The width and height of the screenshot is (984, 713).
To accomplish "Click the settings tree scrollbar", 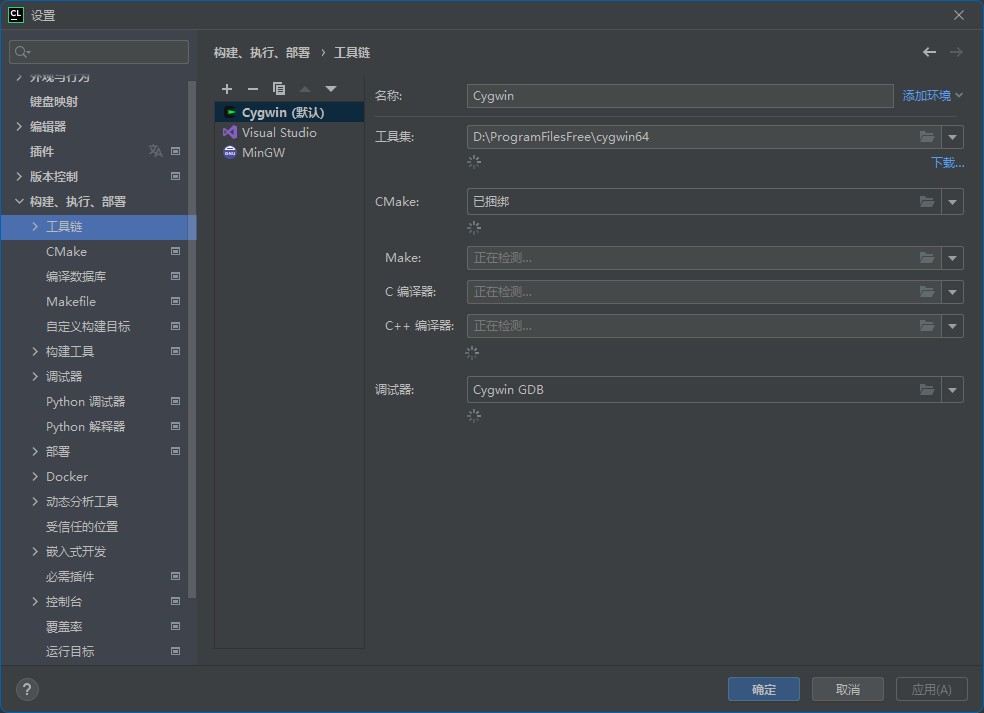I will click(192, 339).
